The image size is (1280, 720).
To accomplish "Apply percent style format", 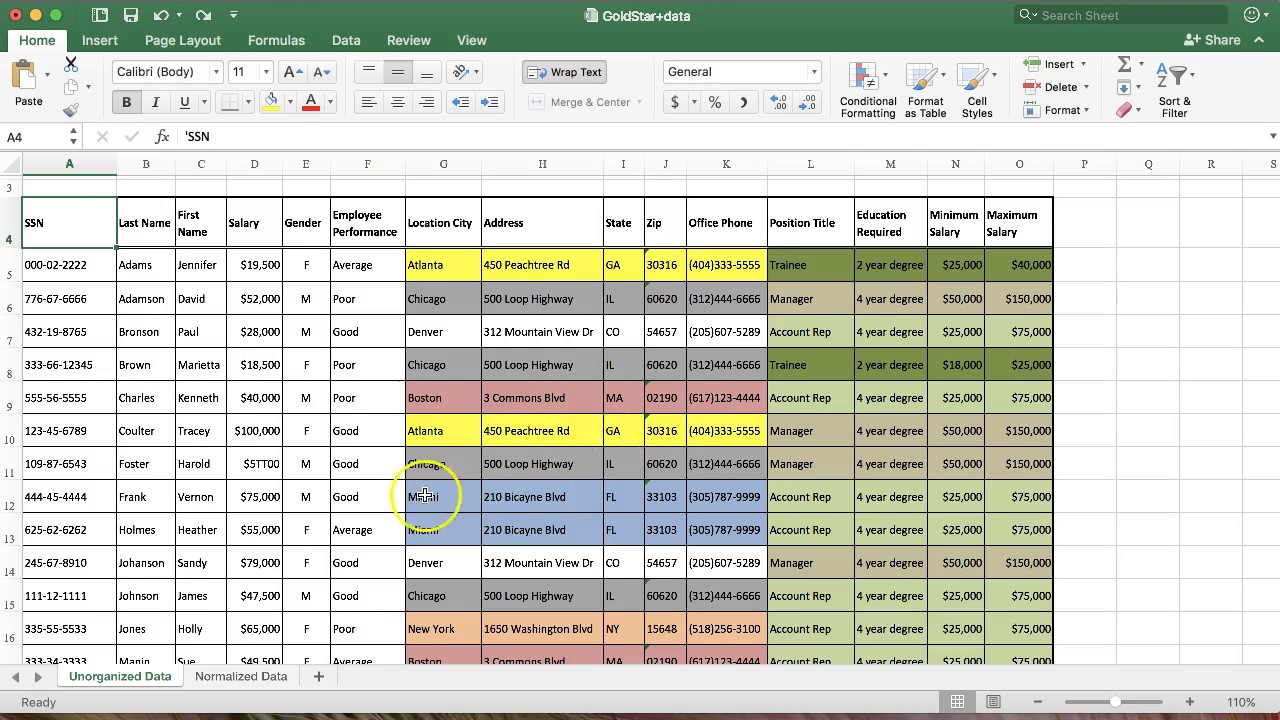I will click(x=714, y=102).
